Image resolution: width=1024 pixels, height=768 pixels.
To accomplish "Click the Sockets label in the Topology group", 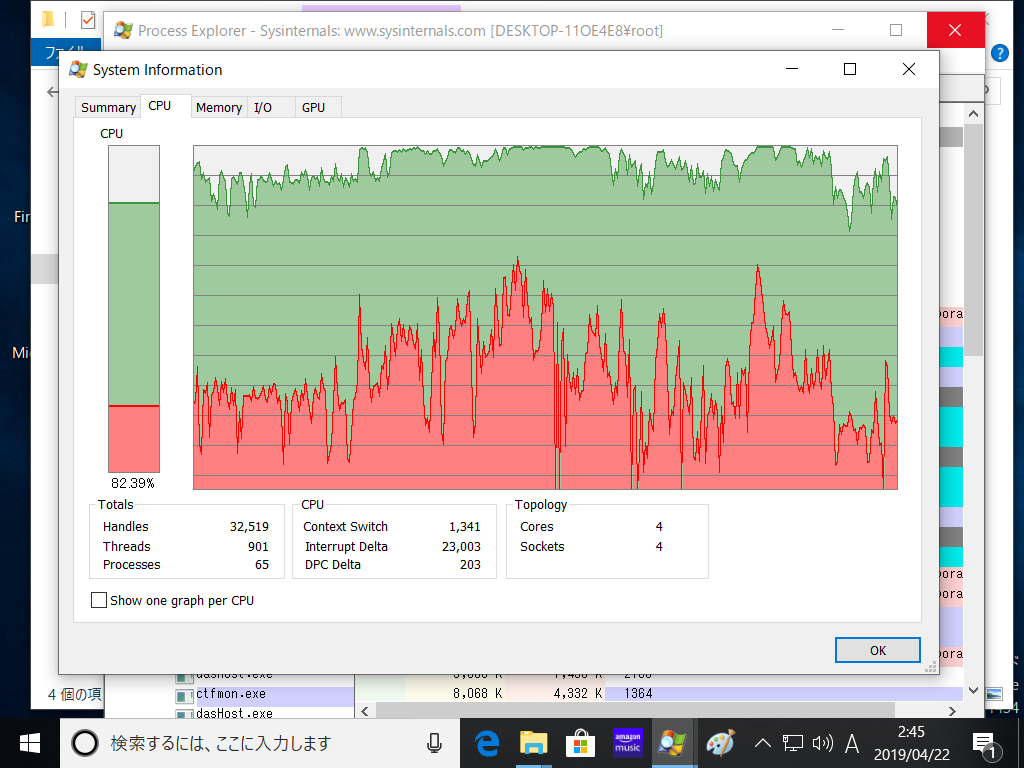I will point(542,547).
